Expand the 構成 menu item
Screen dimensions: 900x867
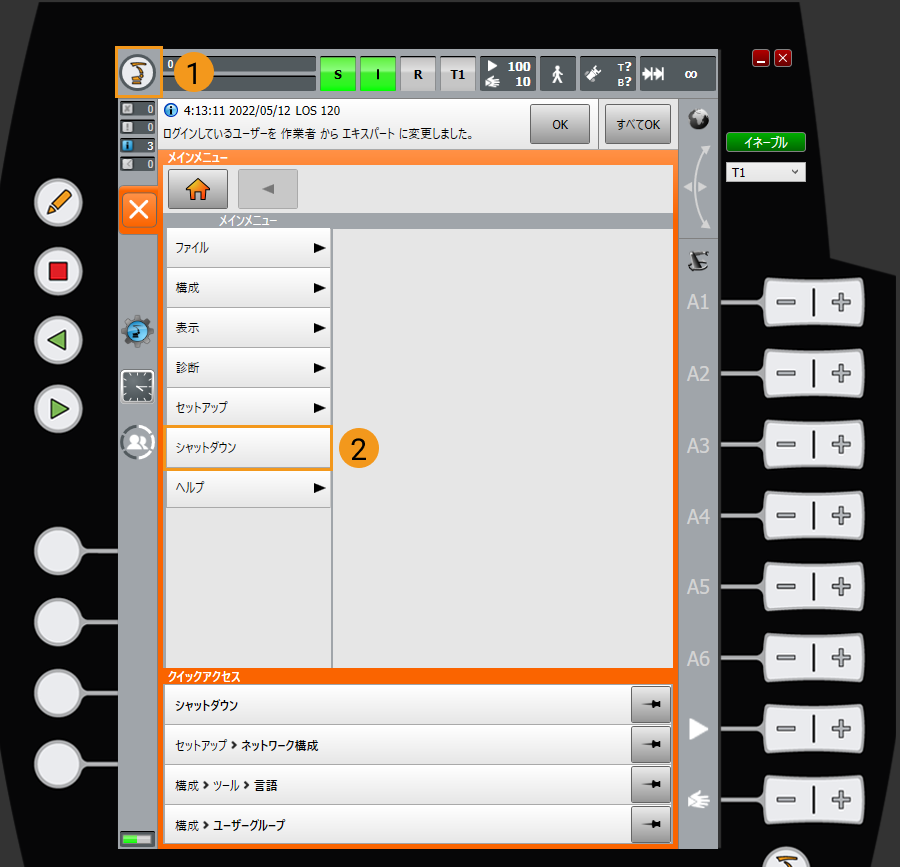pyautogui.click(x=248, y=288)
